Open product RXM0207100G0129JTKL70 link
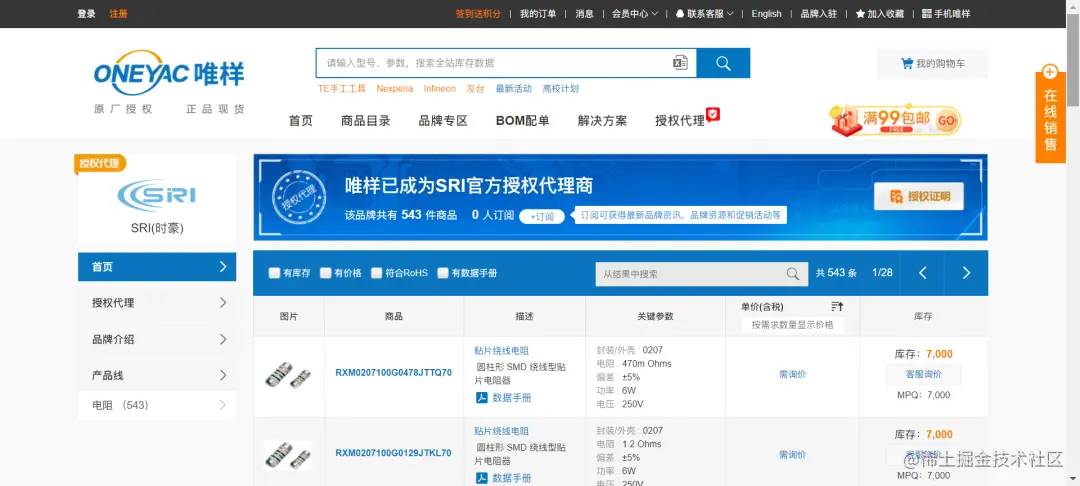This screenshot has height=486, width=1080. [393, 453]
